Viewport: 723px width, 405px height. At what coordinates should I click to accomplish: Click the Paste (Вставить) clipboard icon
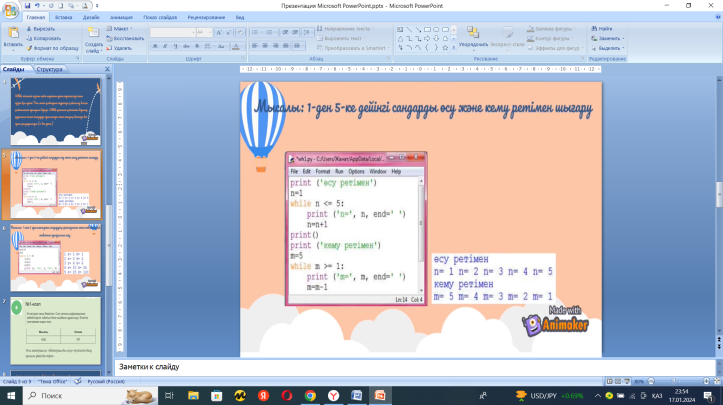click(x=12, y=32)
